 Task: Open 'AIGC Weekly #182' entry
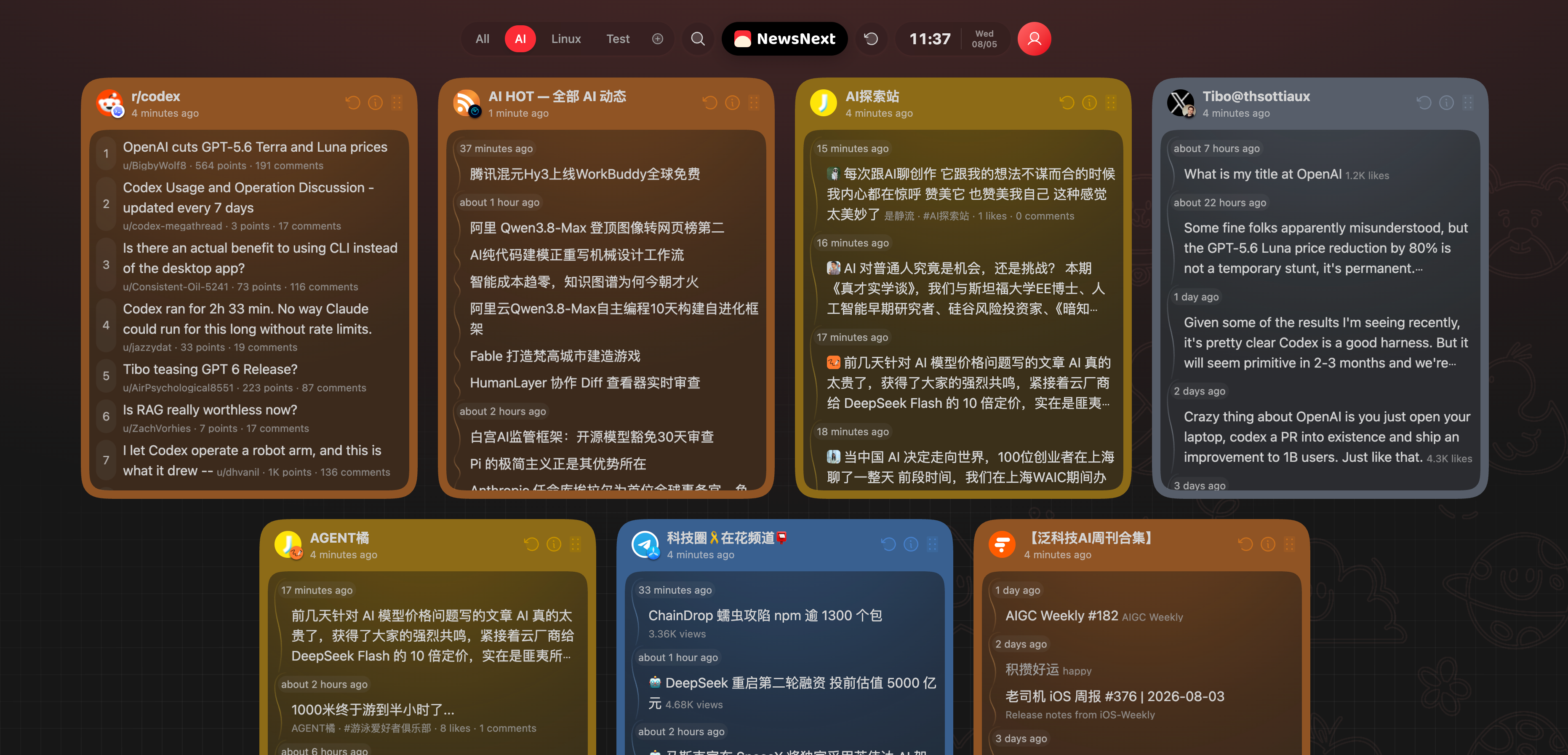(x=1061, y=616)
